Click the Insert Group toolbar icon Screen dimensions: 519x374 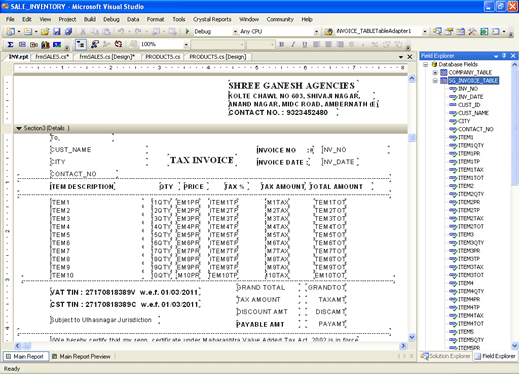22,44
